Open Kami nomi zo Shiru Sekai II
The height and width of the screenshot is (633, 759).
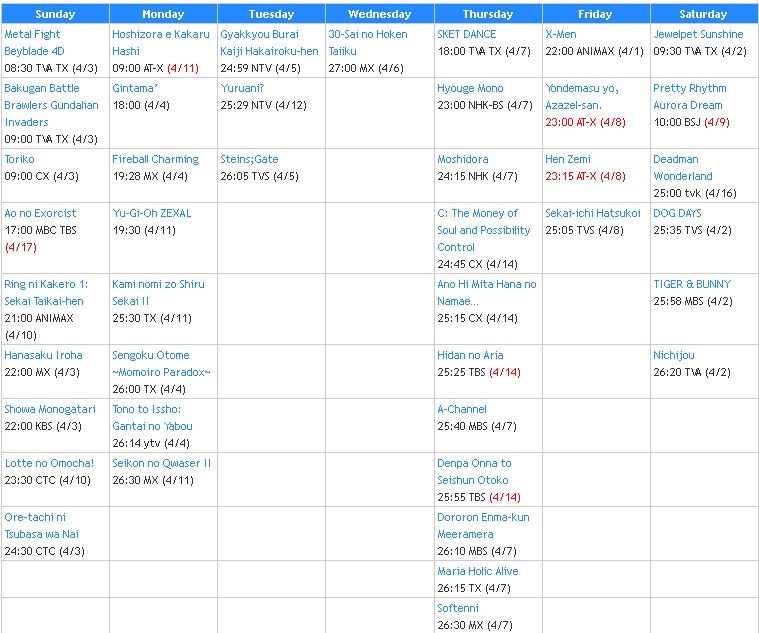tap(158, 293)
